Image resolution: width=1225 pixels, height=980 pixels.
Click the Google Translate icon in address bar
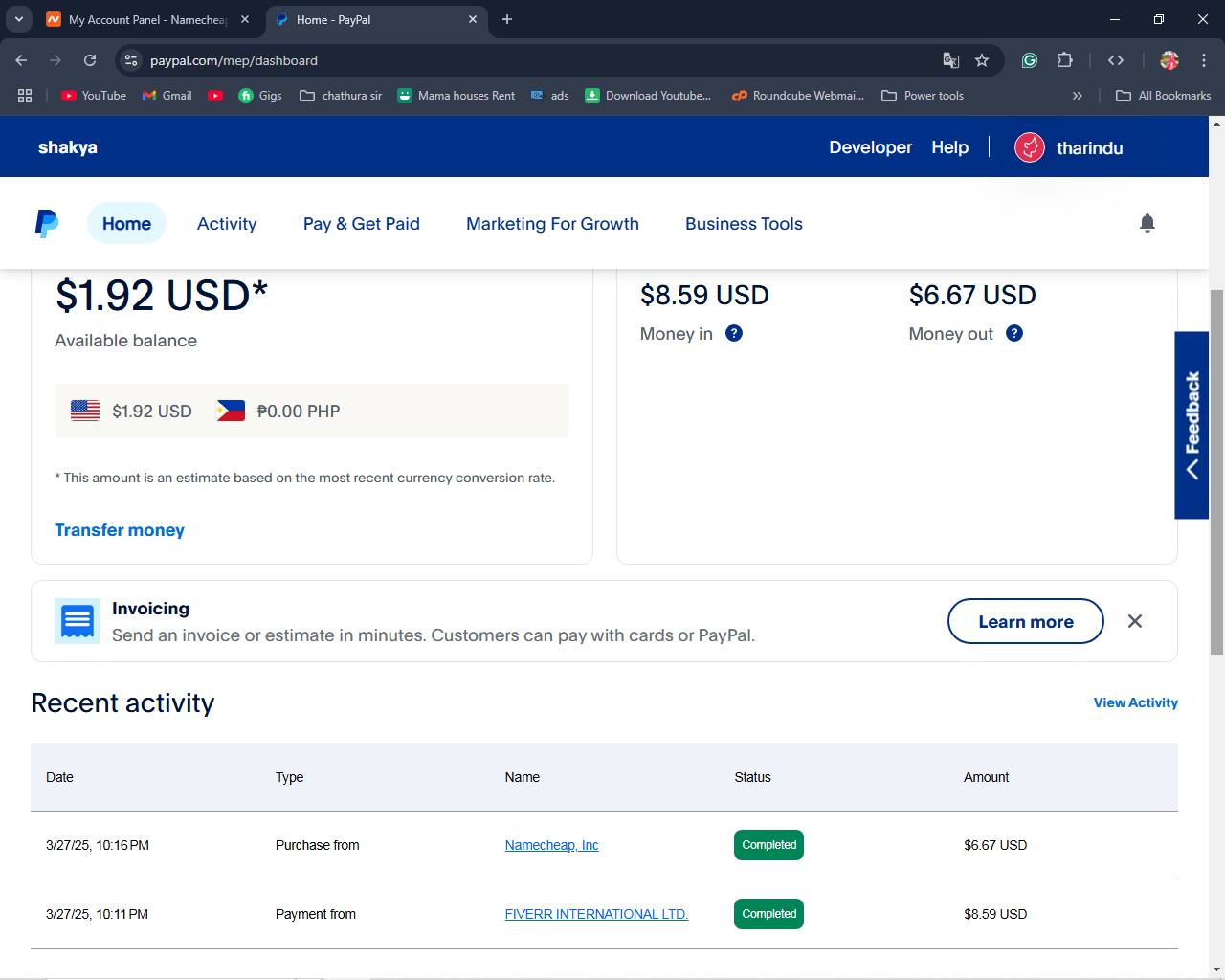[950, 60]
